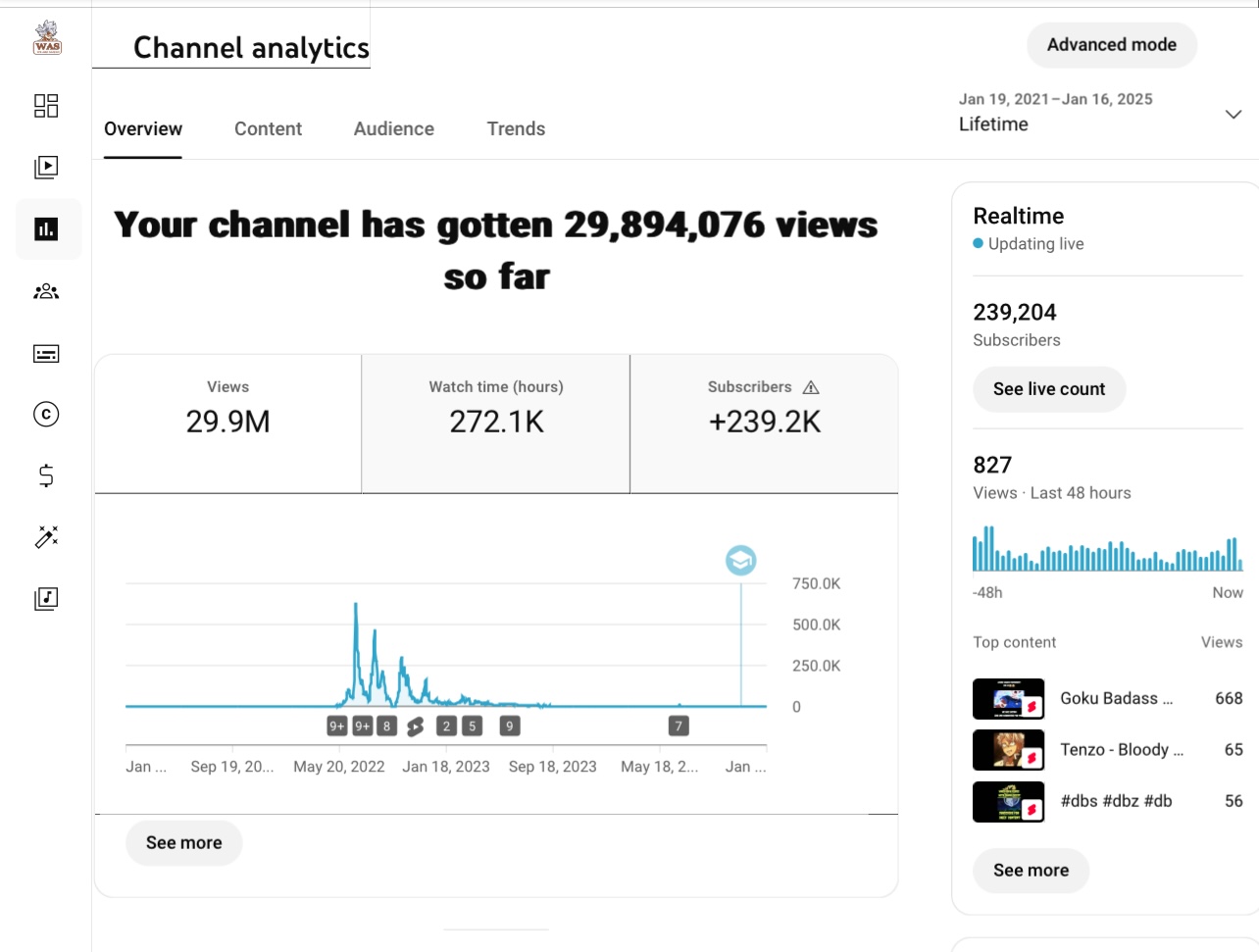1259x952 pixels.
Task: Click the channel logo avatar
Action: (x=47, y=37)
